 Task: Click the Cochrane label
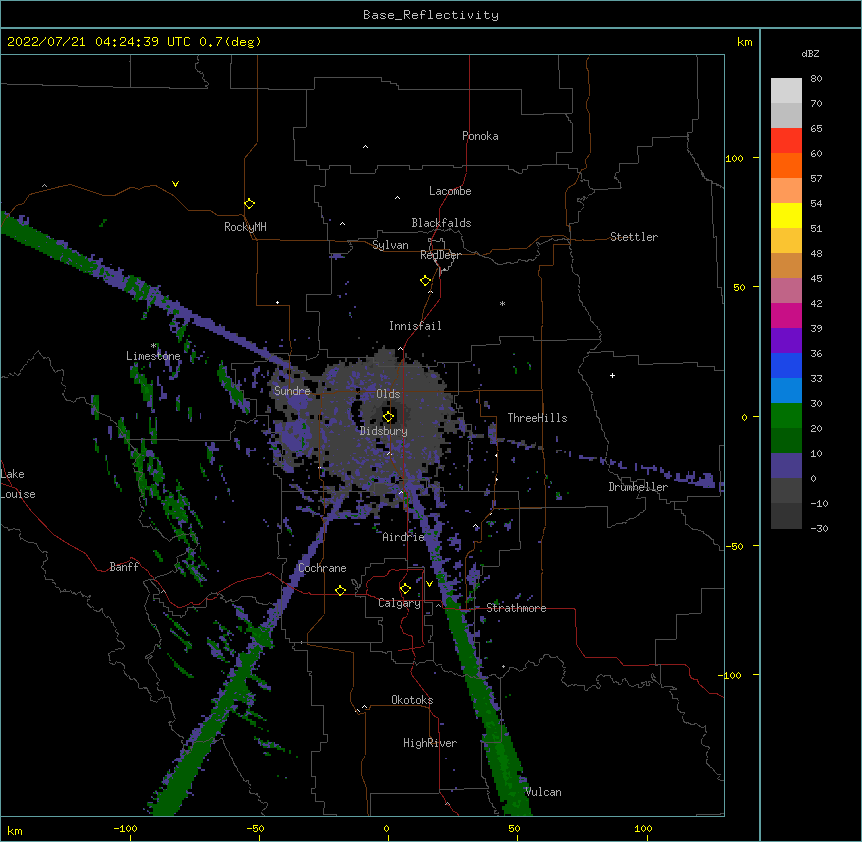[322, 568]
